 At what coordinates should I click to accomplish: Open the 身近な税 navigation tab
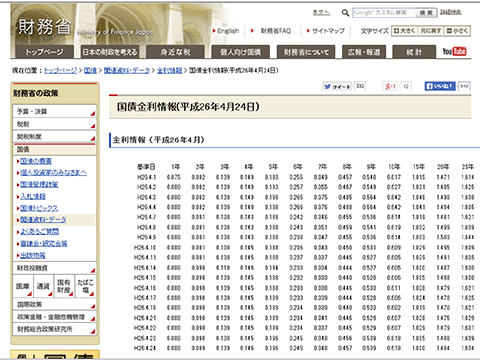(x=175, y=52)
